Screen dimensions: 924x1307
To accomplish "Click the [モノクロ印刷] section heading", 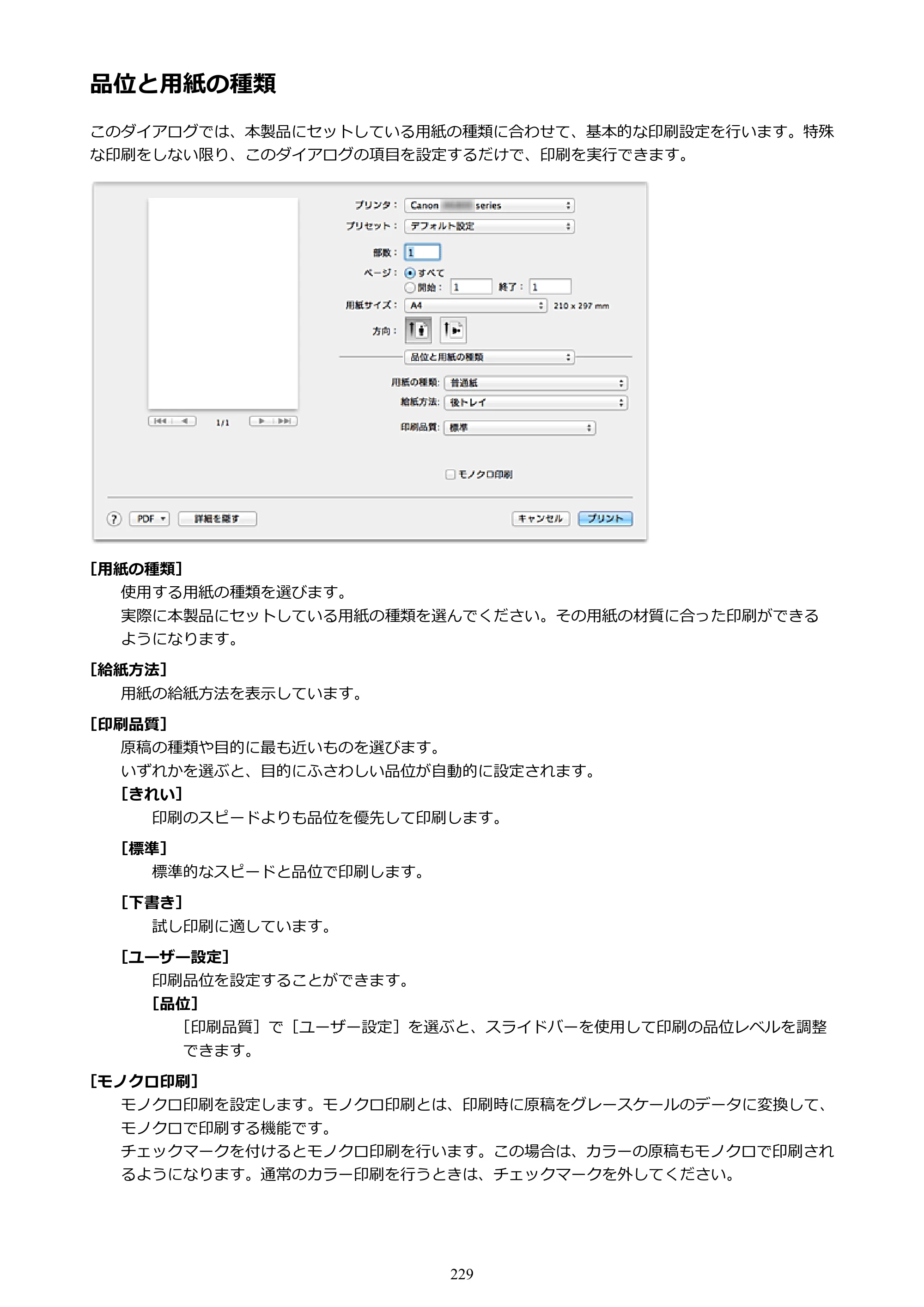I will pyautogui.click(x=145, y=1081).
